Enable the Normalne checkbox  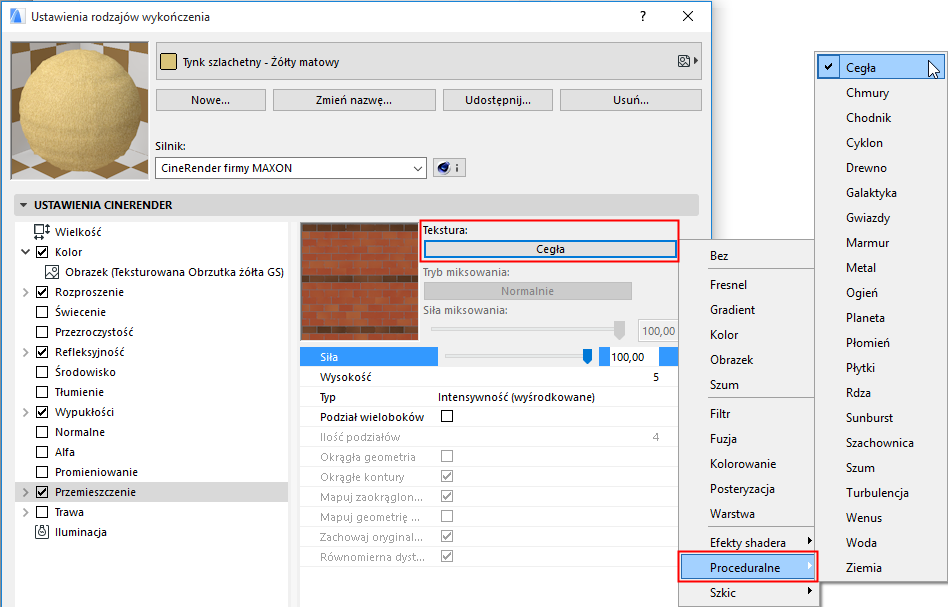42,432
